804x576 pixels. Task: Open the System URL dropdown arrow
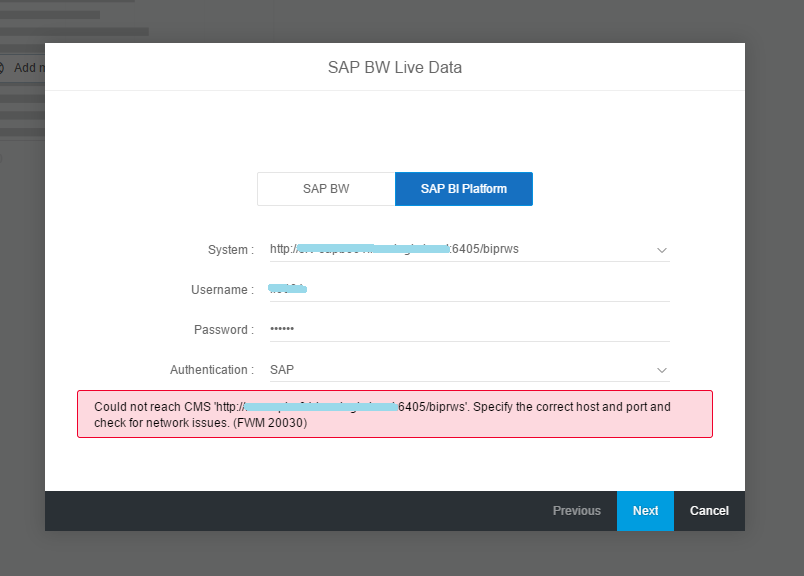[661, 250]
